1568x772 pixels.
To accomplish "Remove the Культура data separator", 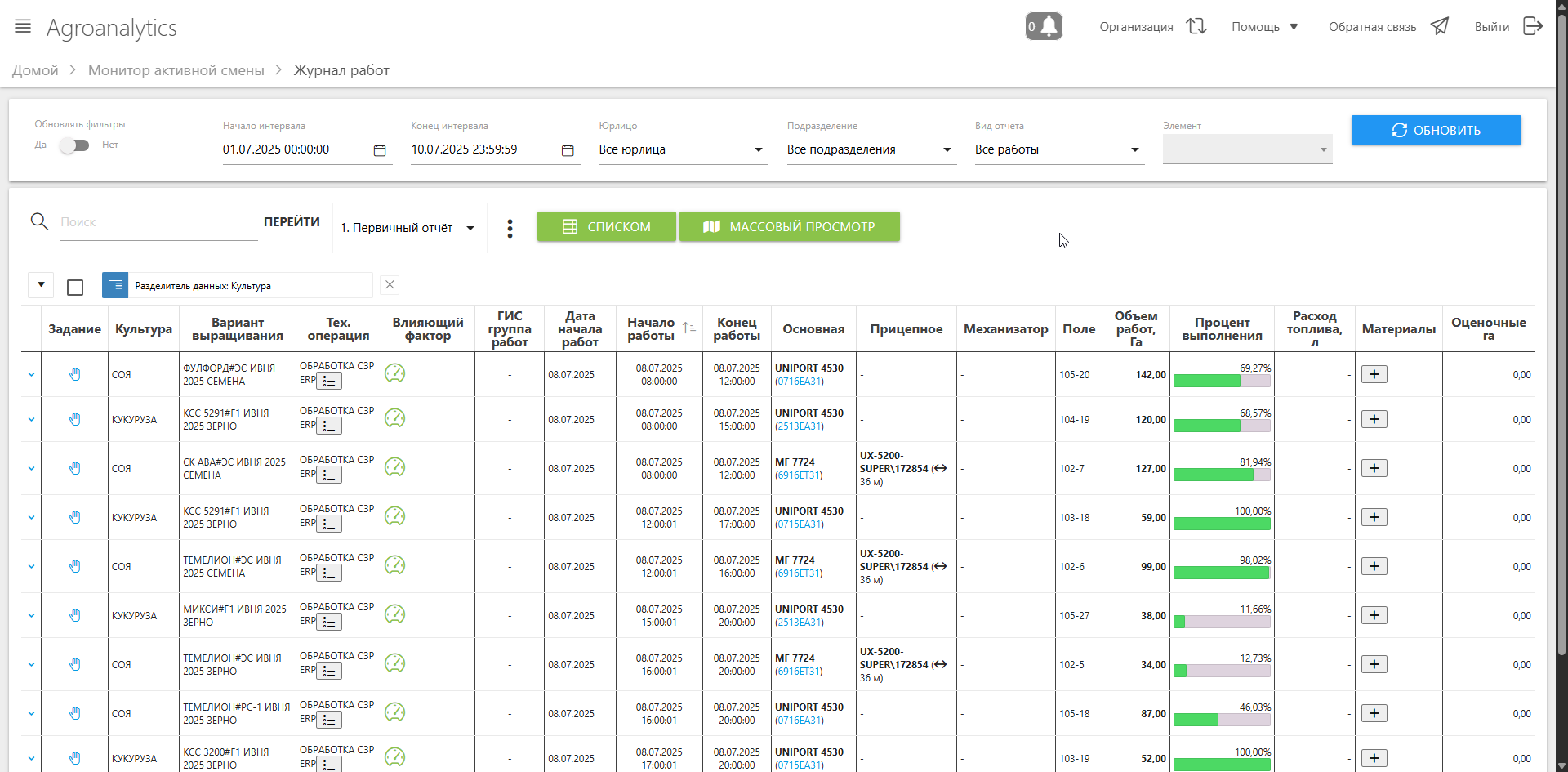I will [x=390, y=285].
